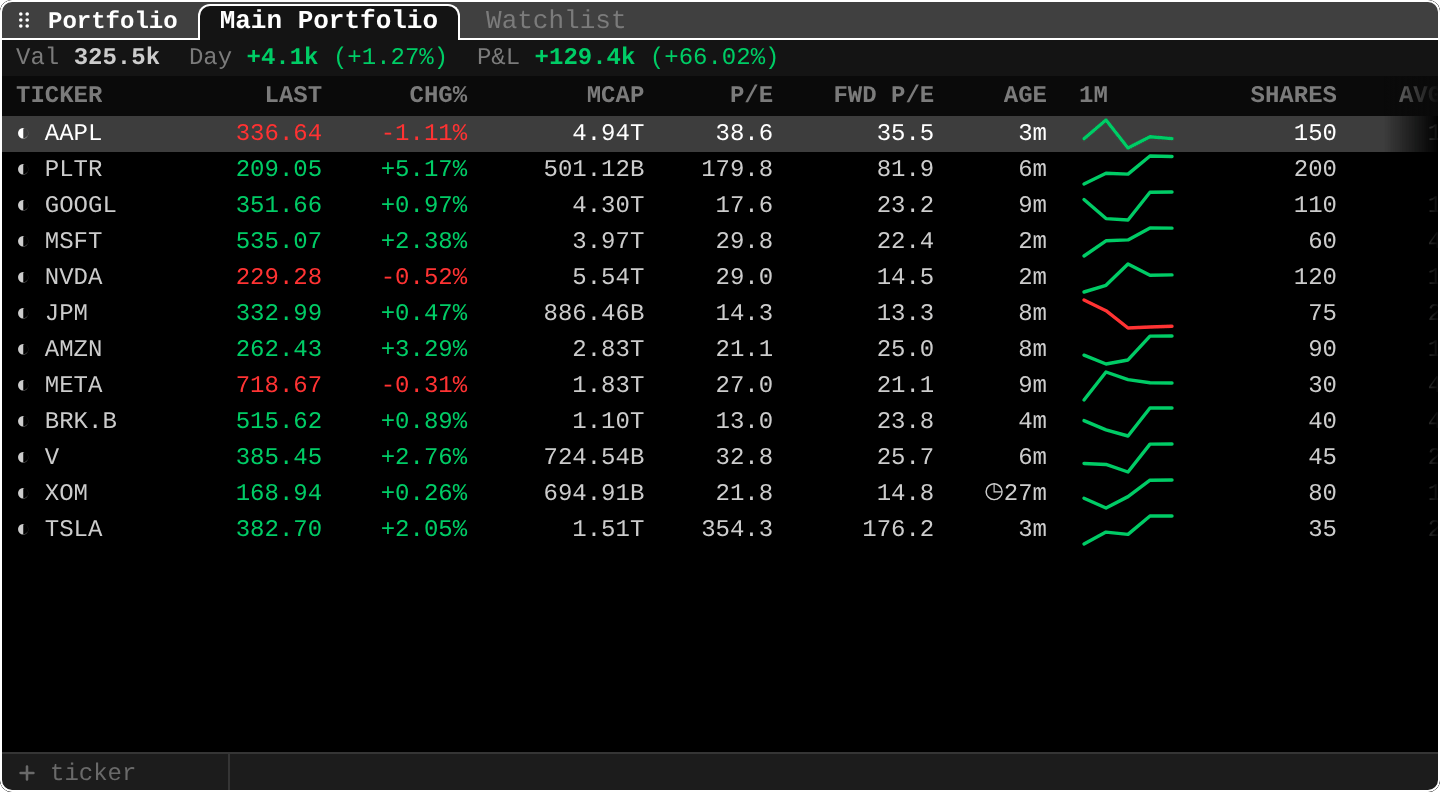
Task: Click the forward P/E value 22.4 for MSFT
Action: point(905,241)
